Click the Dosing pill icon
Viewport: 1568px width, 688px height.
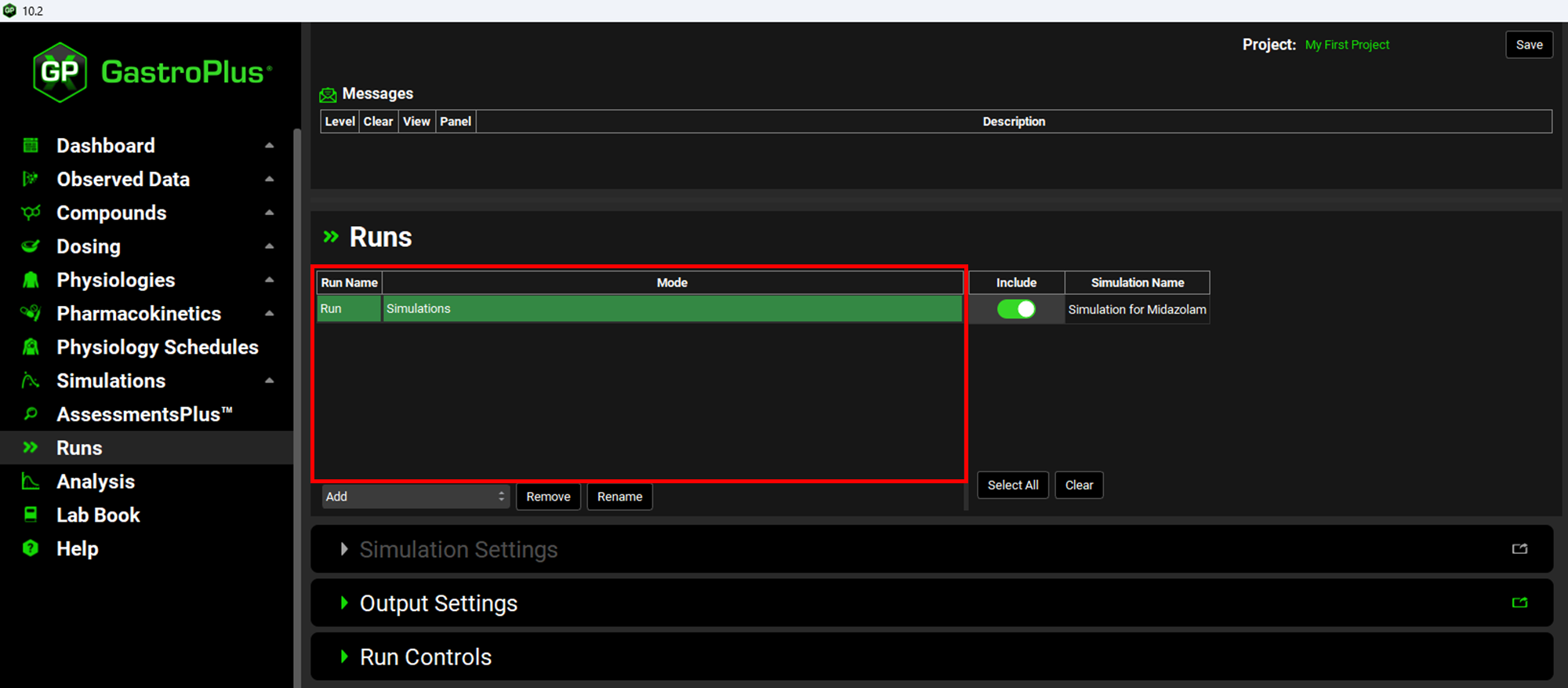point(31,246)
